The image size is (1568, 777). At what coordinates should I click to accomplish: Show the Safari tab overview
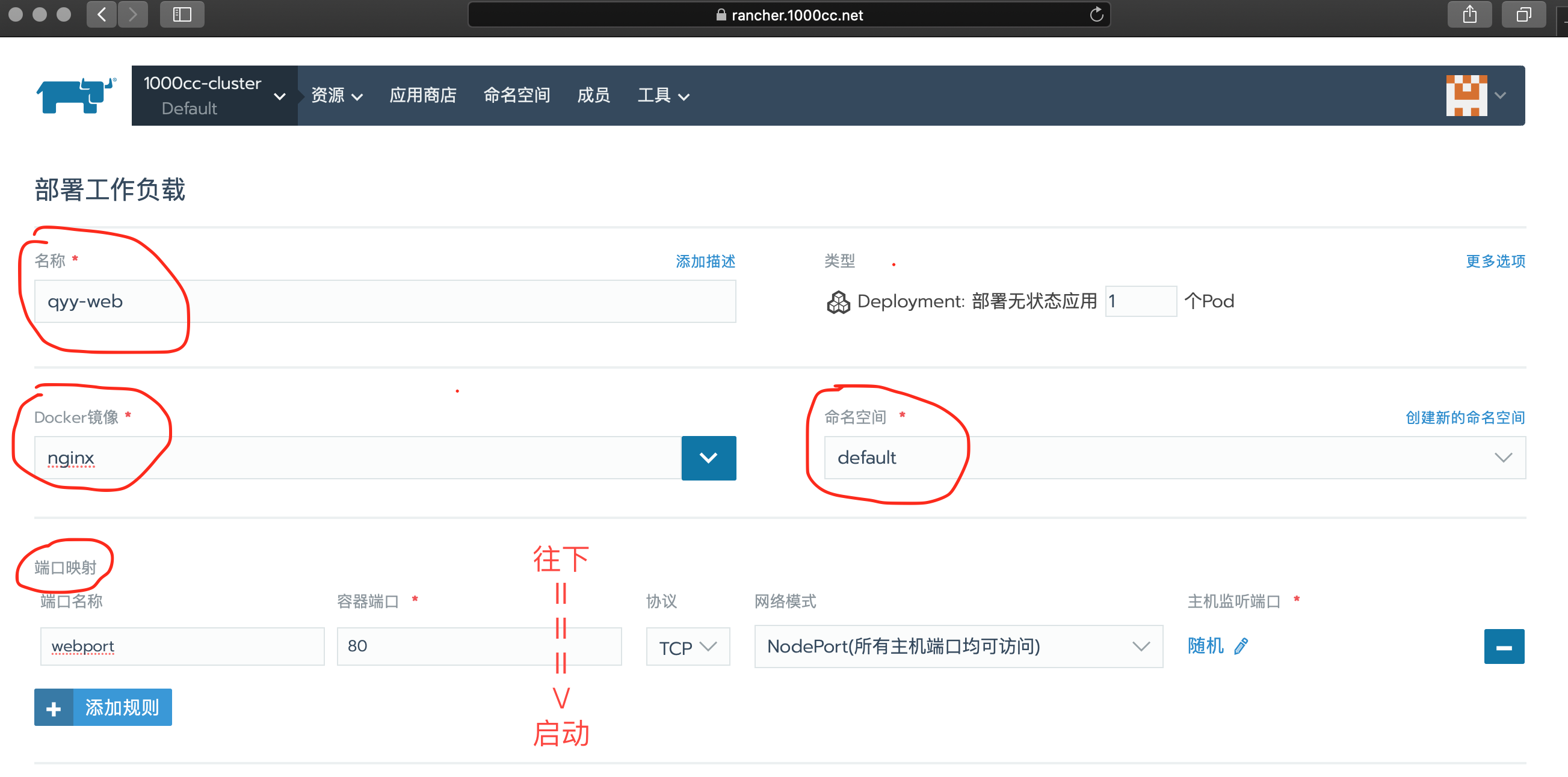tap(1523, 14)
